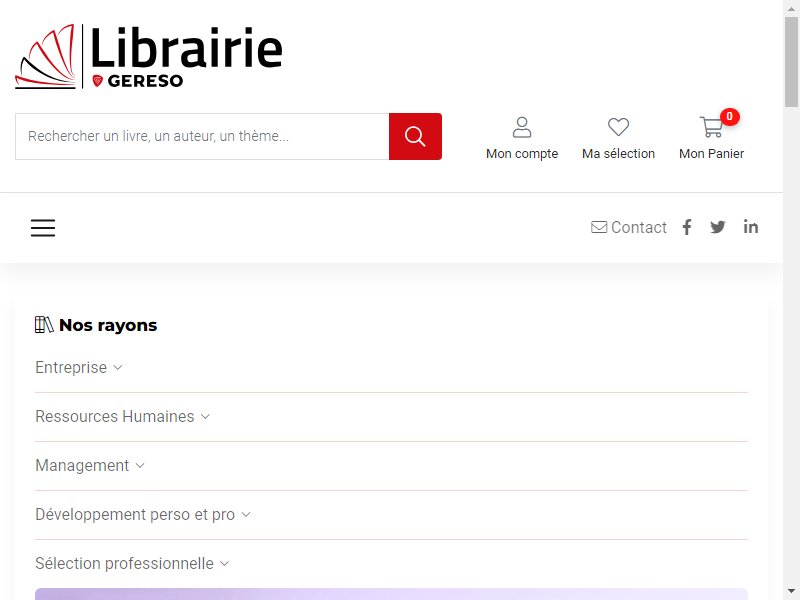This screenshot has height=600, width=800.
Task: Open the hamburger menu
Action: (43, 228)
